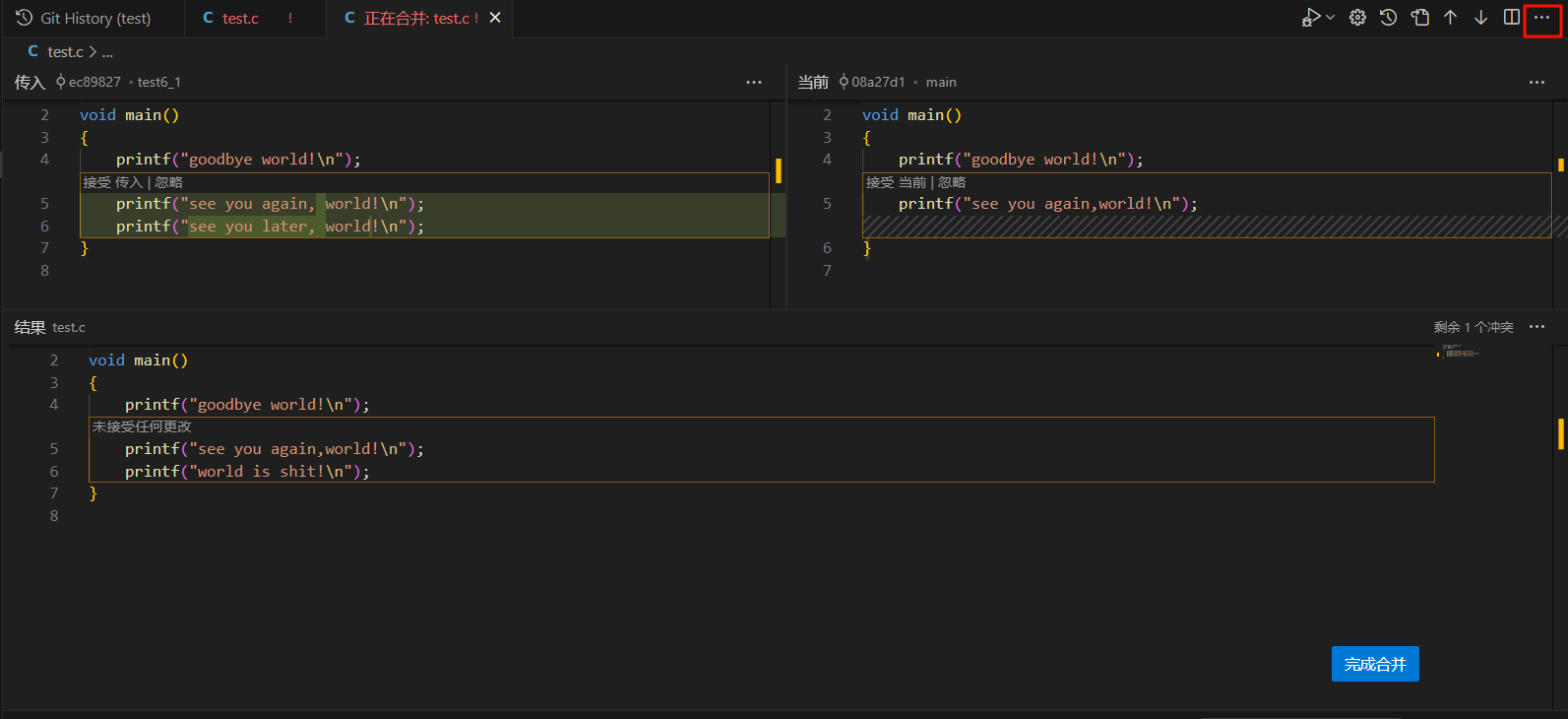The height and width of the screenshot is (719, 1568).
Task: Click the Git History clock icon on the tab
Action: pos(25,18)
